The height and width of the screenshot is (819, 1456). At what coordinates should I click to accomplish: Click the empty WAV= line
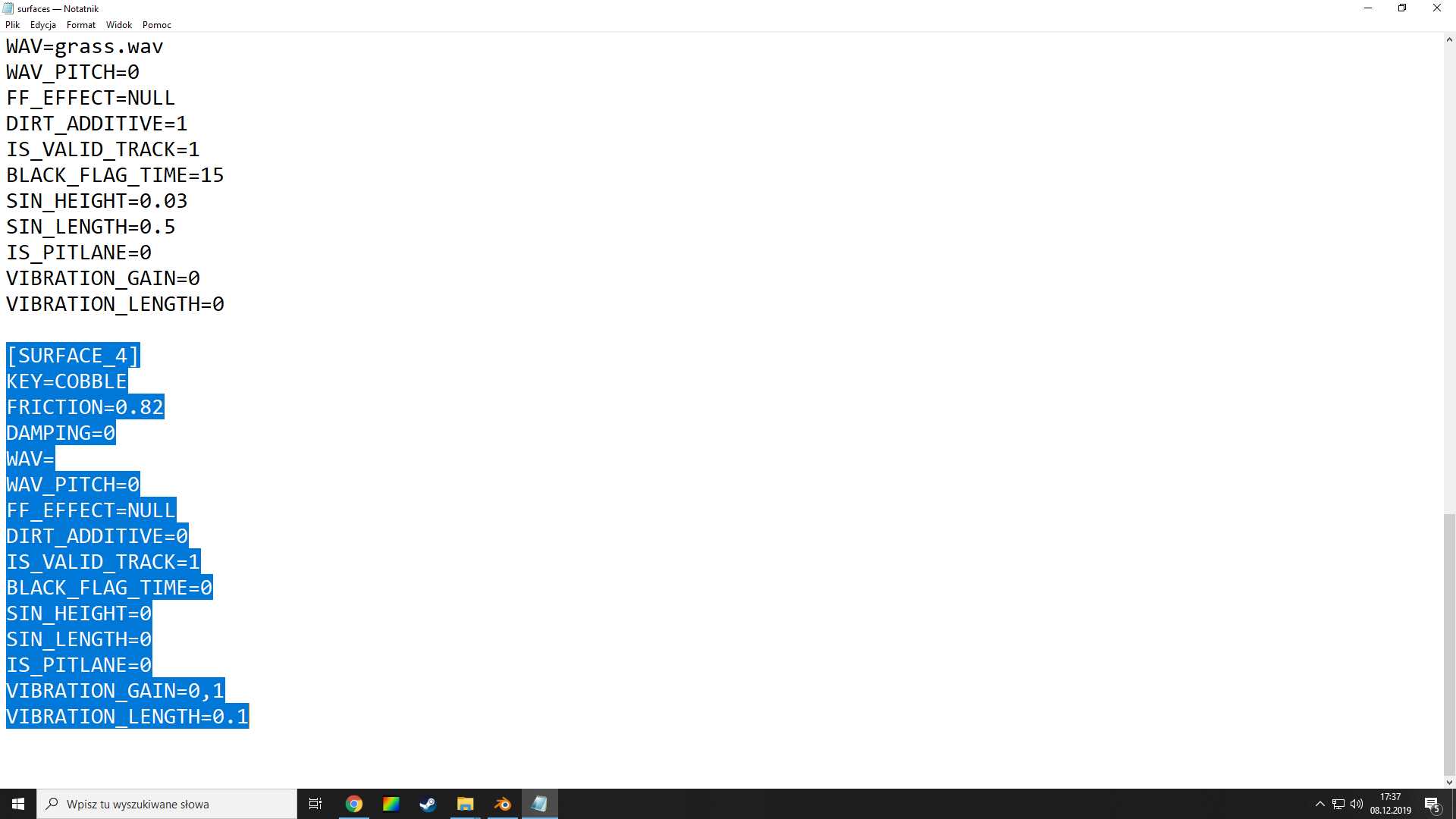30,459
